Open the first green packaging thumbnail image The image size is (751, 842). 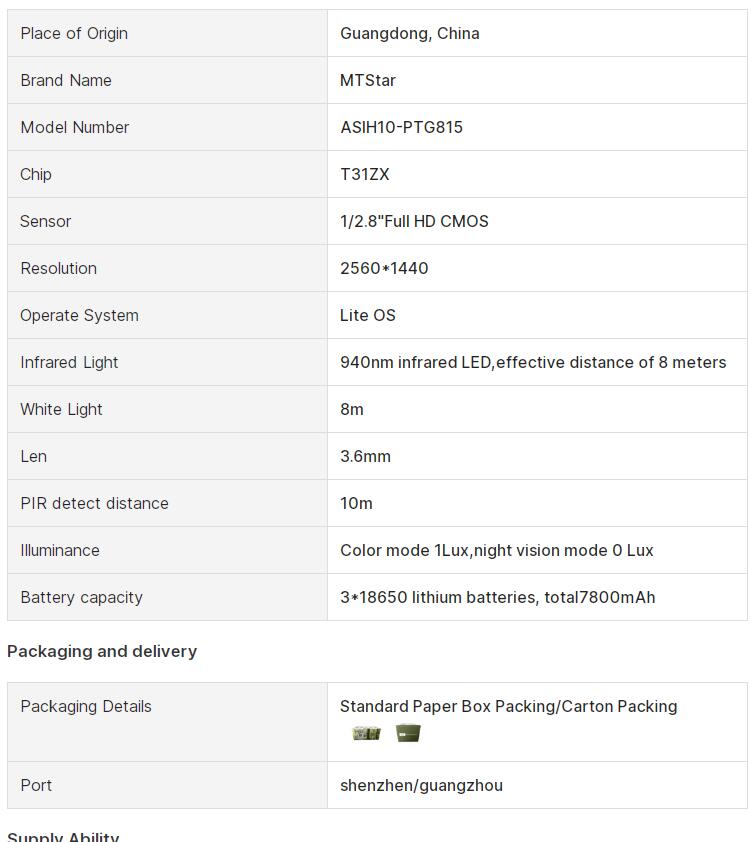(367, 733)
